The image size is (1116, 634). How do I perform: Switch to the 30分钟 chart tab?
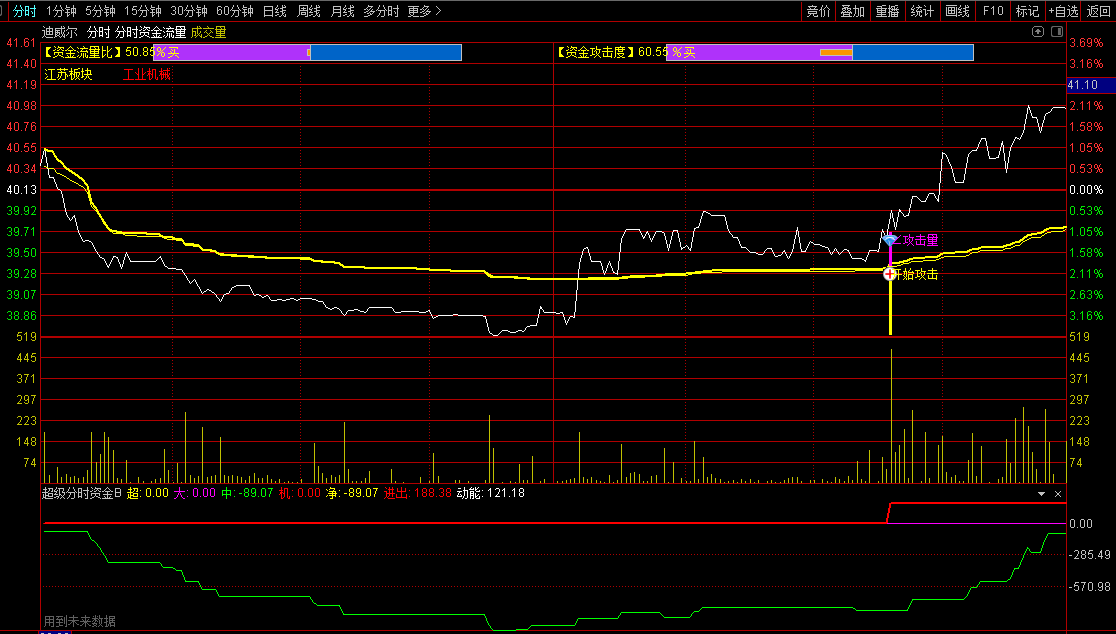pyautogui.click(x=189, y=11)
